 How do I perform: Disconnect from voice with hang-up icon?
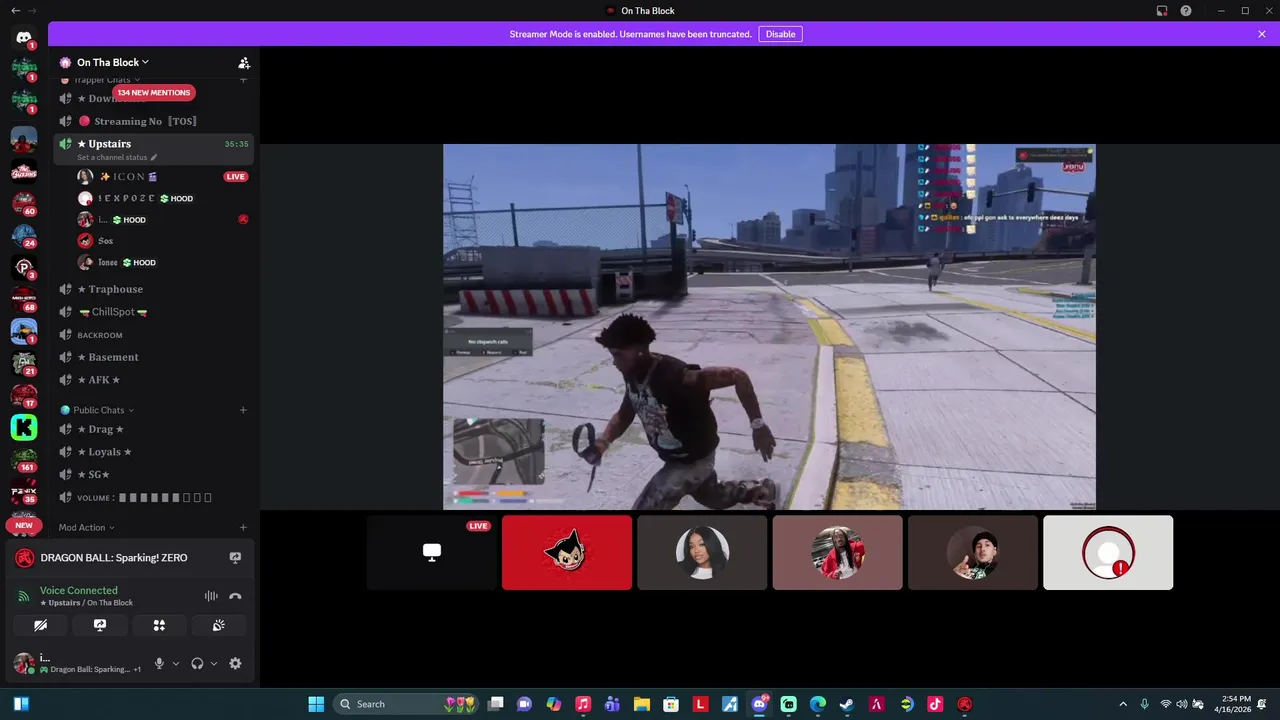pos(235,596)
